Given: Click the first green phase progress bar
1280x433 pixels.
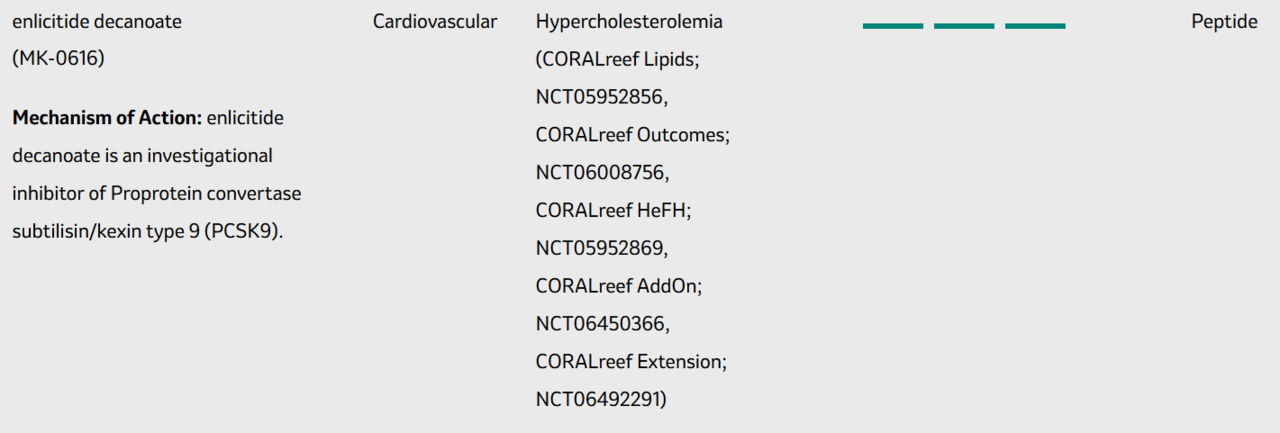Looking at the screenshot, I should pyautogui.click(x=893, y=25).
